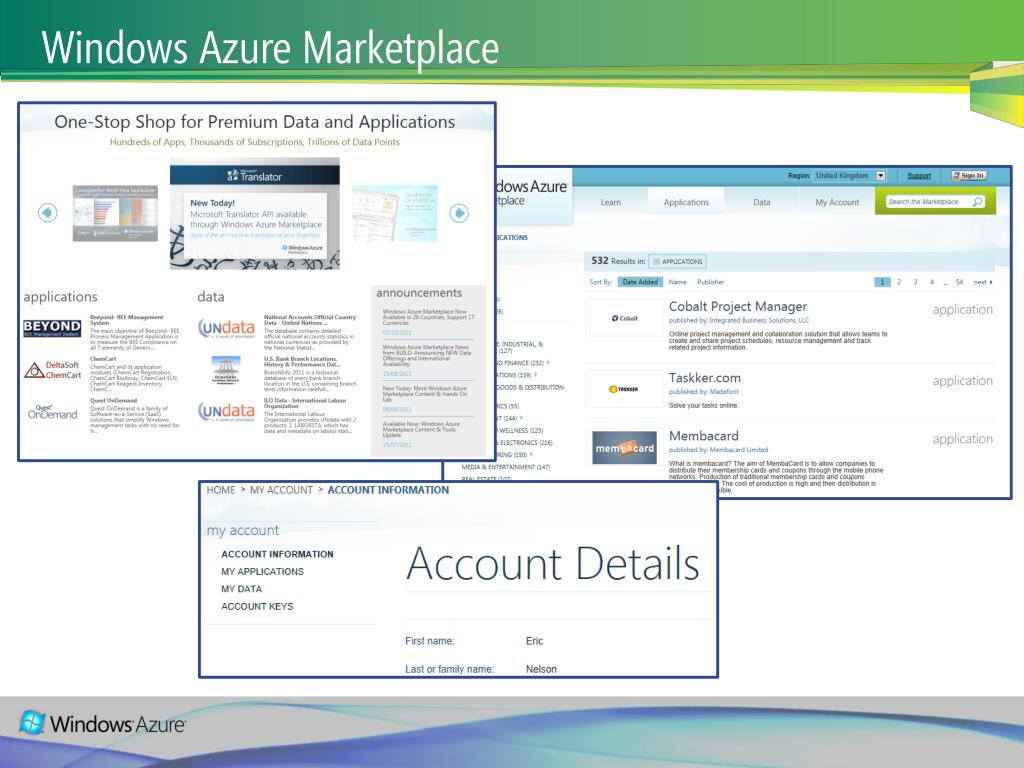Click publisher Madeforit link

pos(724,392)
